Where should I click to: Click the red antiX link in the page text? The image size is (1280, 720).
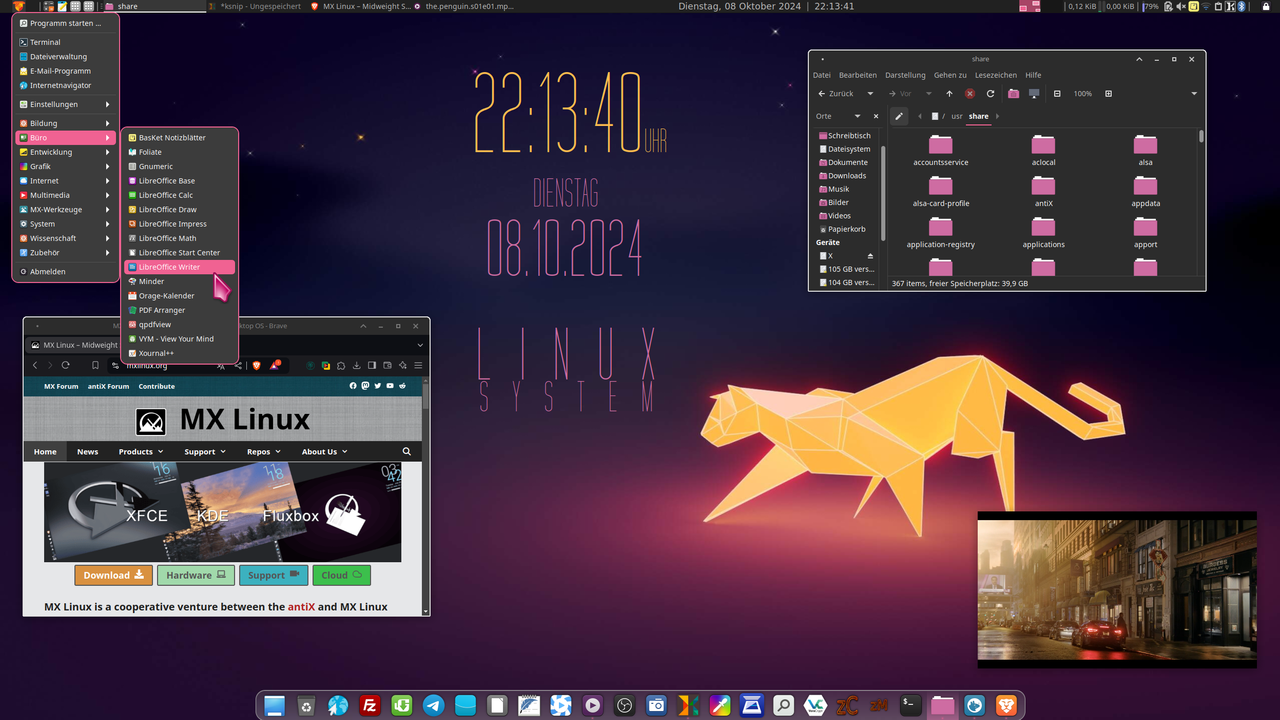(301, 607)
